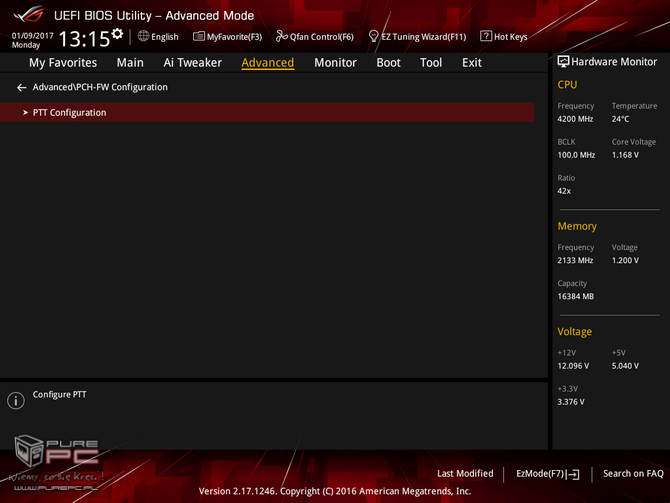This screenshot has width=670, height=503.
Task: Open the Boot tab
Action: 388,63
